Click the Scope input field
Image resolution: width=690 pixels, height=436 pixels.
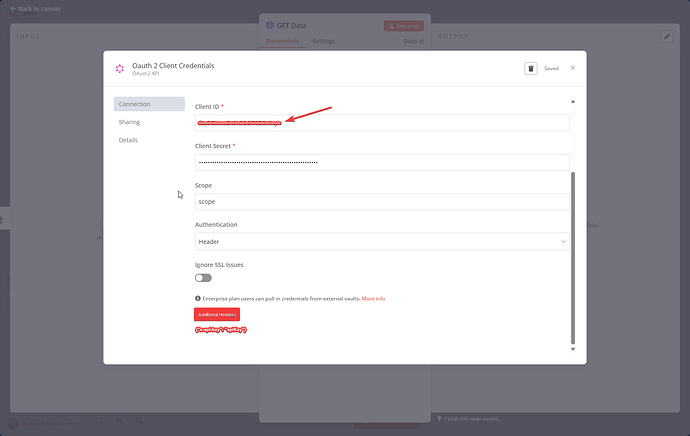click(382, 202)
